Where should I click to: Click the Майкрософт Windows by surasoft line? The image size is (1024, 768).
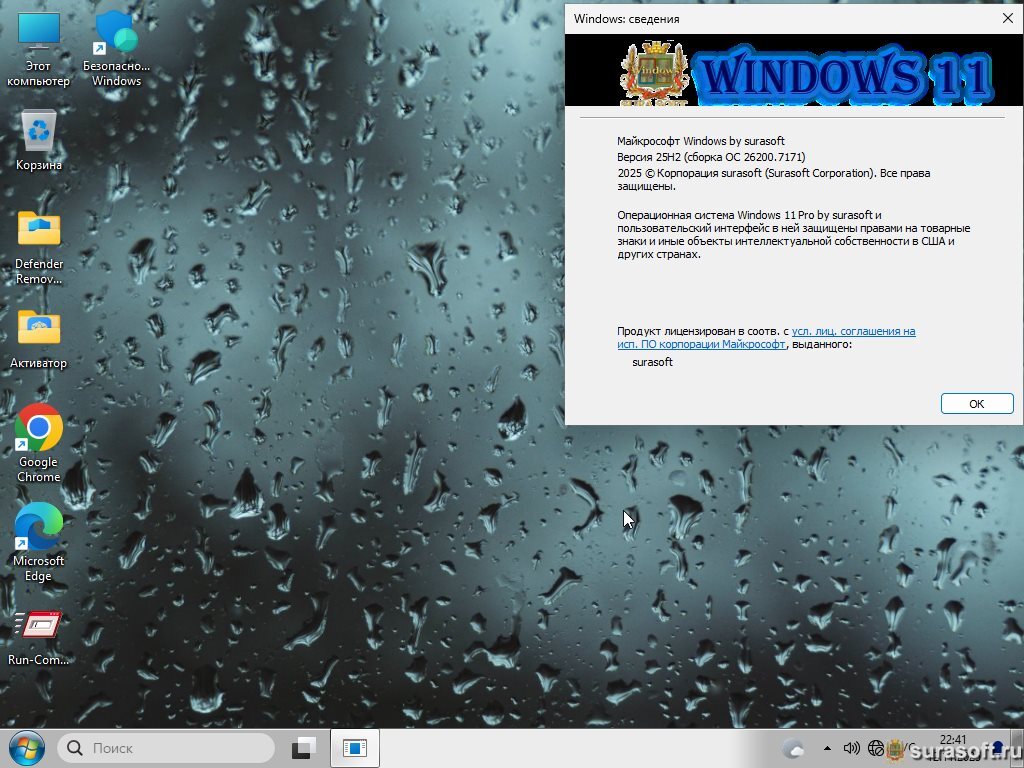coord(701,141)
